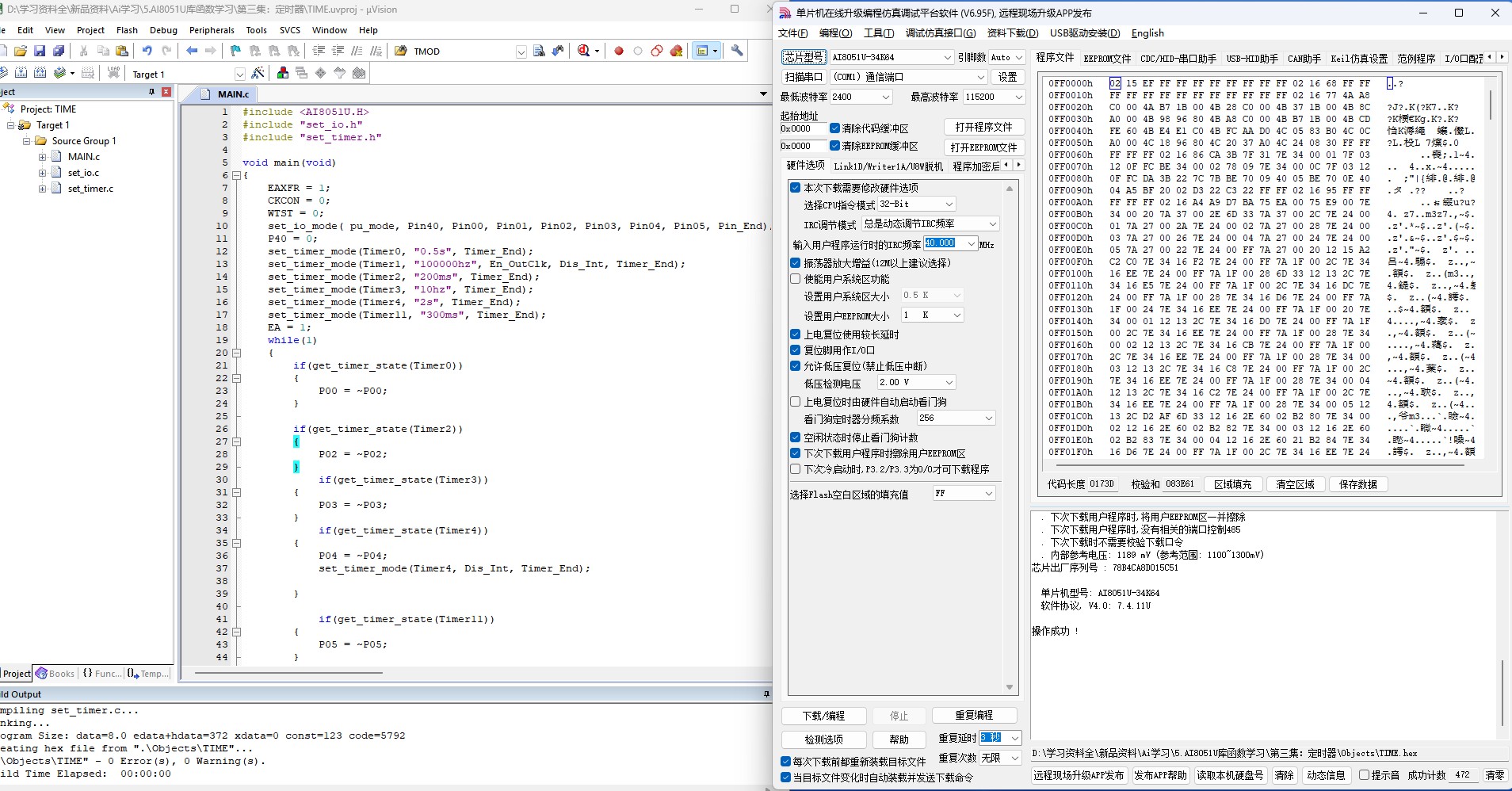Comment selection toolbar icon
The height and width of the screenshot is (791, 1512).
357,51
